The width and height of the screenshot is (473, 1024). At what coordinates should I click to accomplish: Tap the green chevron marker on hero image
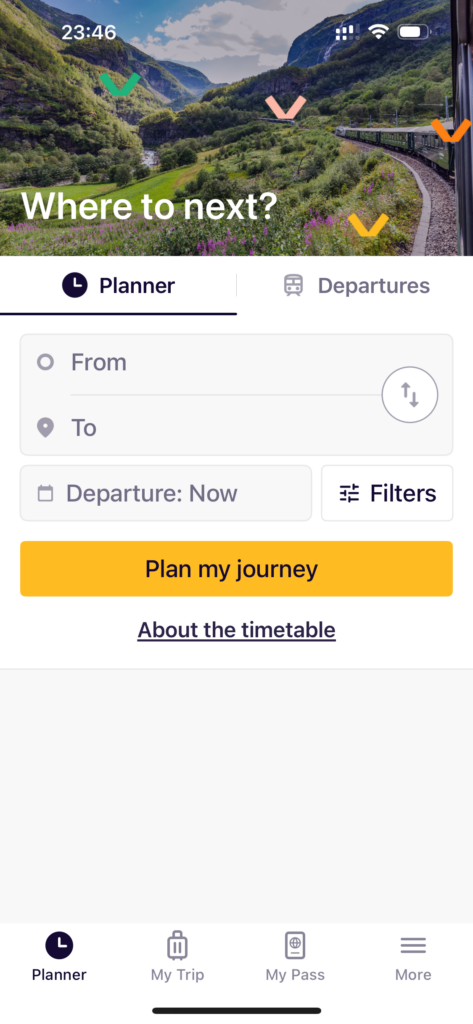click(x=120, y=84)
